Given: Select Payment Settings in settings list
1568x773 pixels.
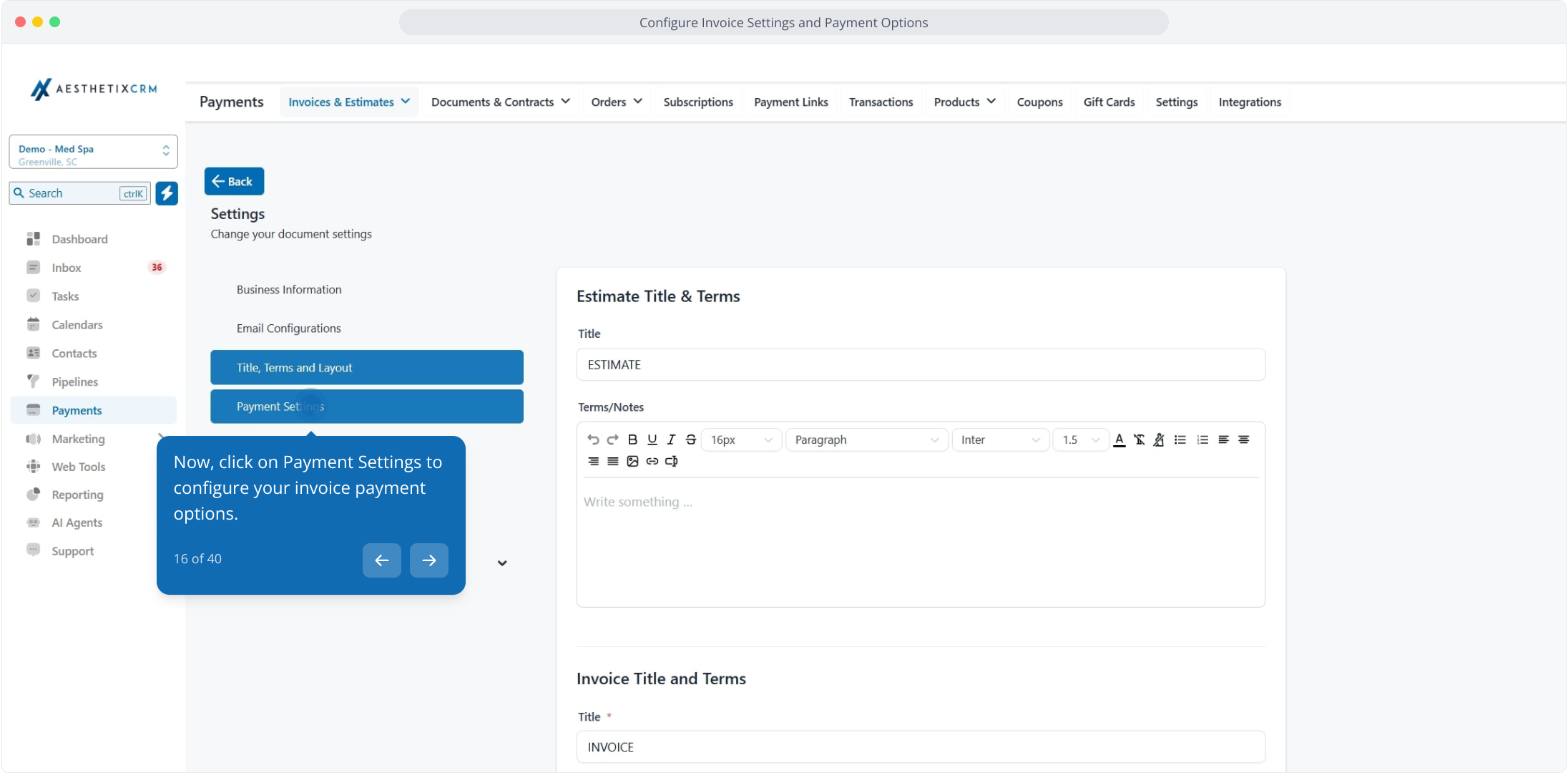Looking at the screenshot, I should pyautogui.click(x=366, y=407).
